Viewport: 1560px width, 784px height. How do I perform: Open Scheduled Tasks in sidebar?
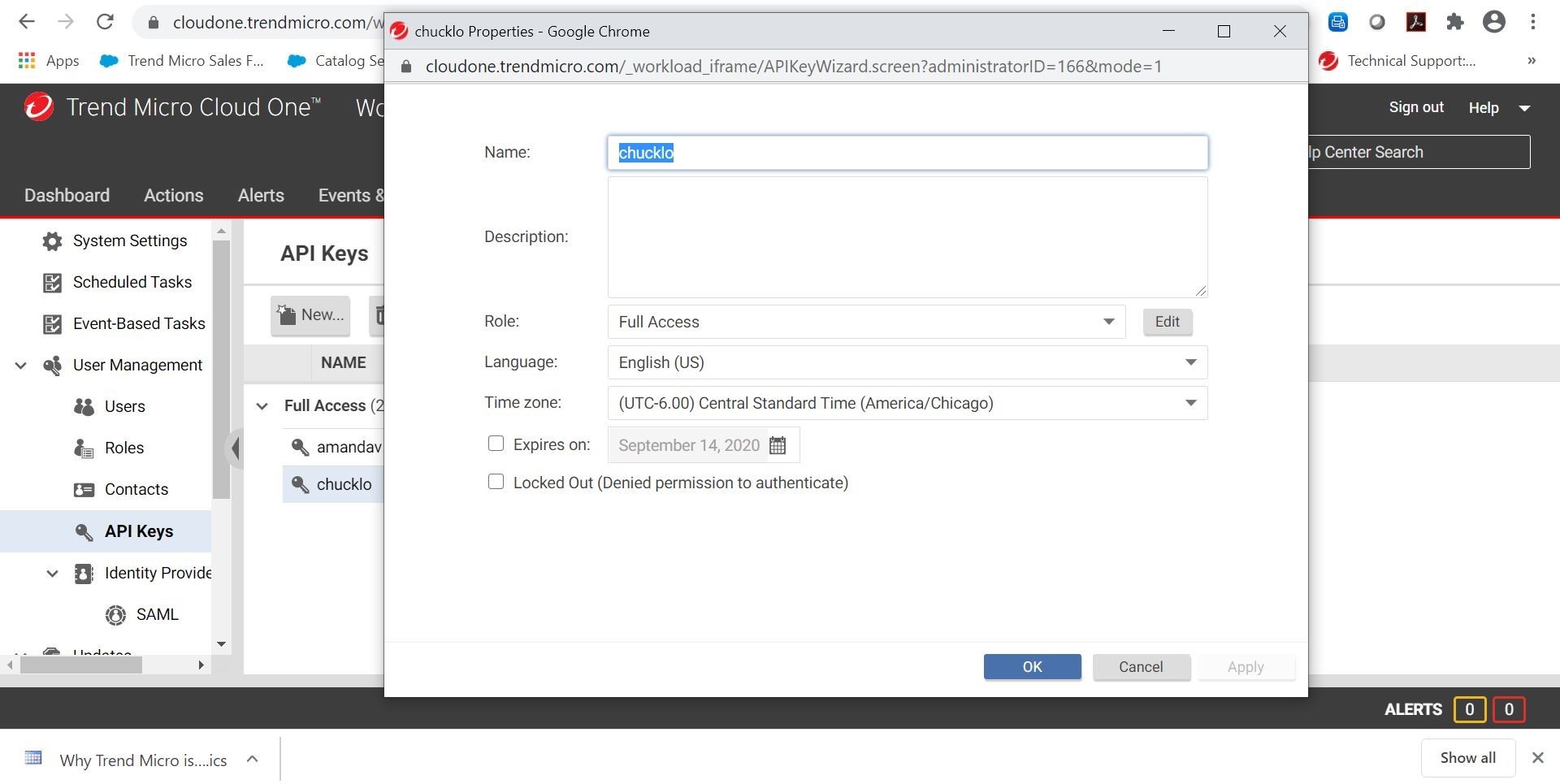click(x=132, y=282)
